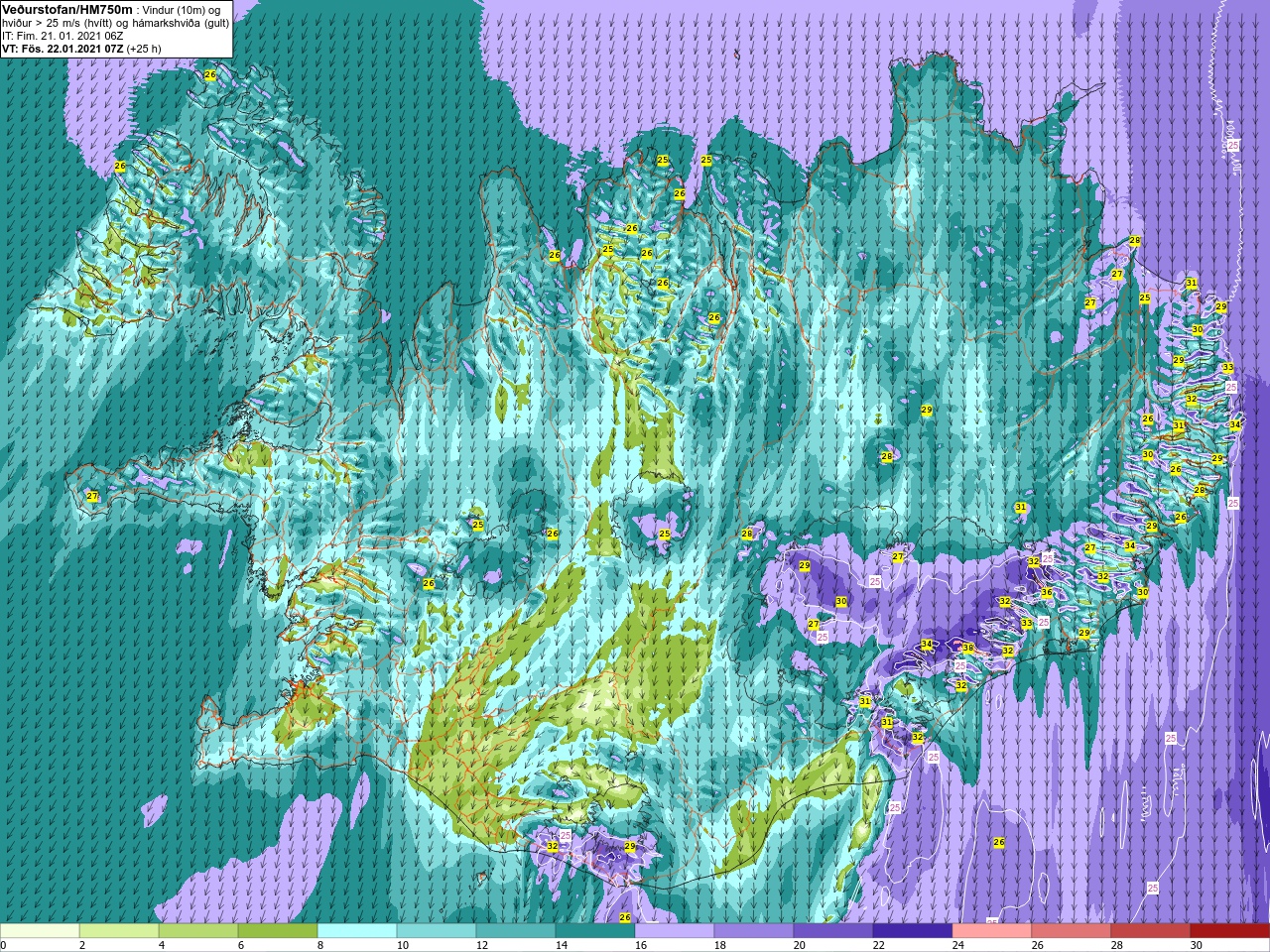
Task: Pick the 20–22 m/s purple legend swatch
Action: [833, 932]
